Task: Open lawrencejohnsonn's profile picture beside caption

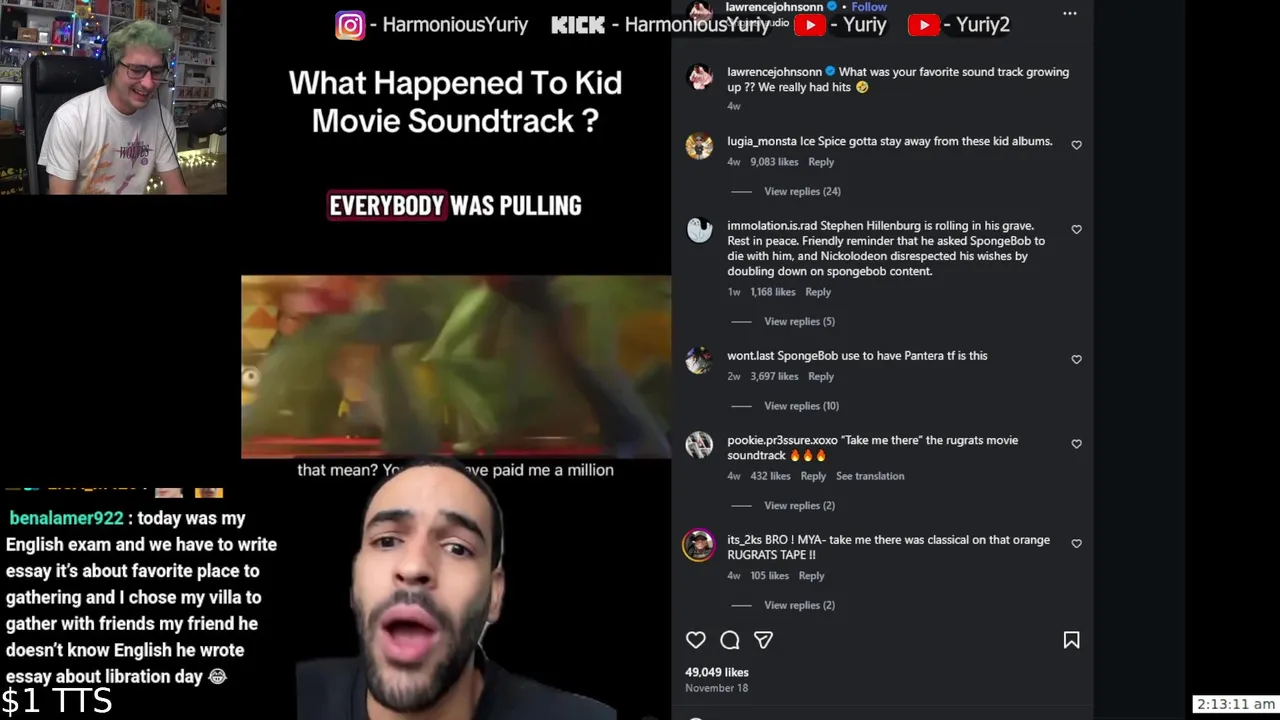Action: tap(699, 78)
